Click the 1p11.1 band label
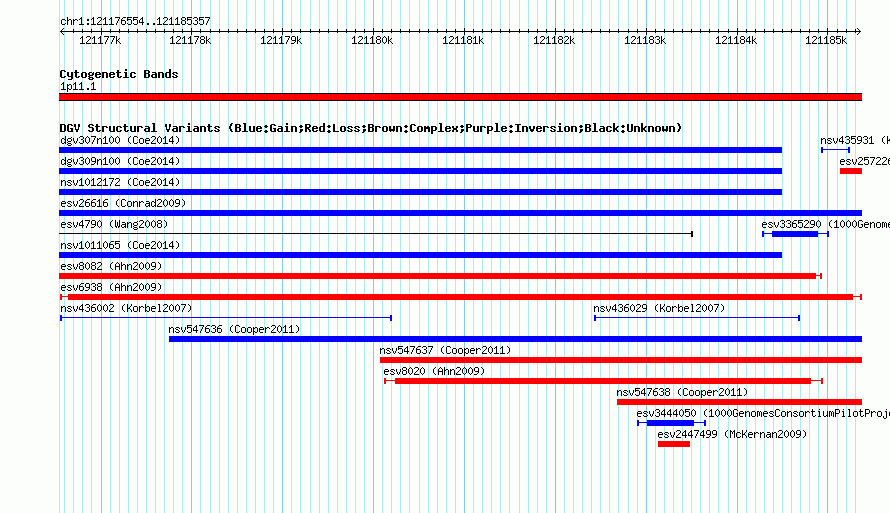 click(78, 86)
